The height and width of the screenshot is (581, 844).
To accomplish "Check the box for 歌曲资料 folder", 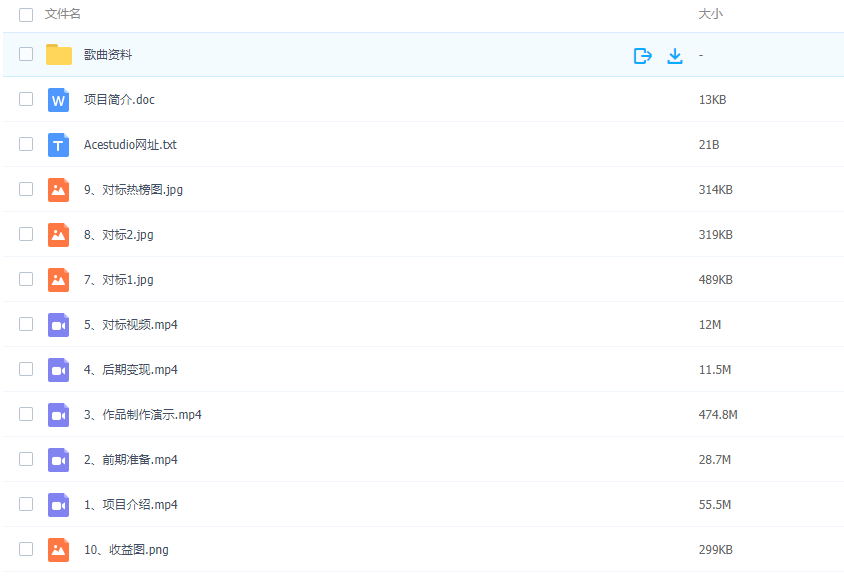I will (26, 55).
